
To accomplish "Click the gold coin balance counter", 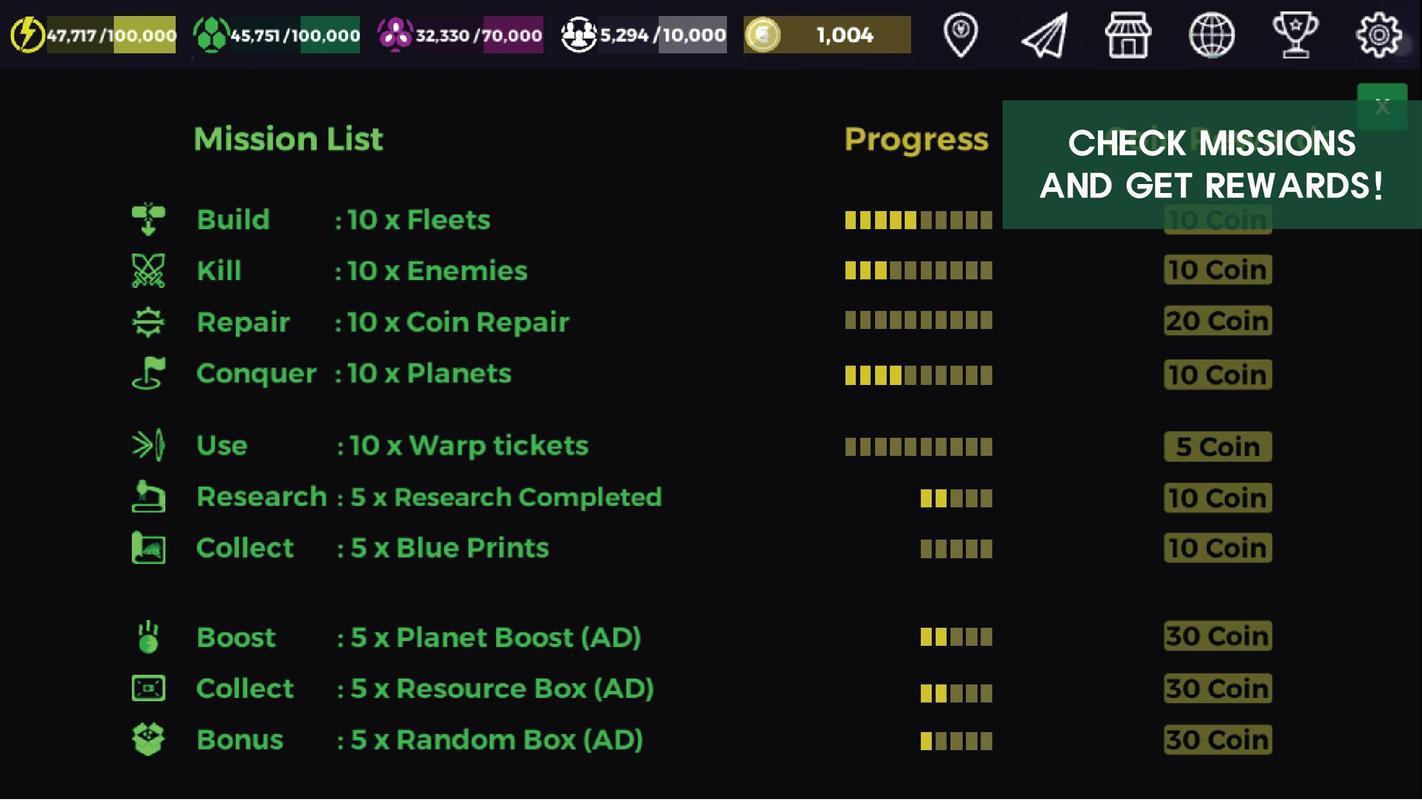I will 828,35.
